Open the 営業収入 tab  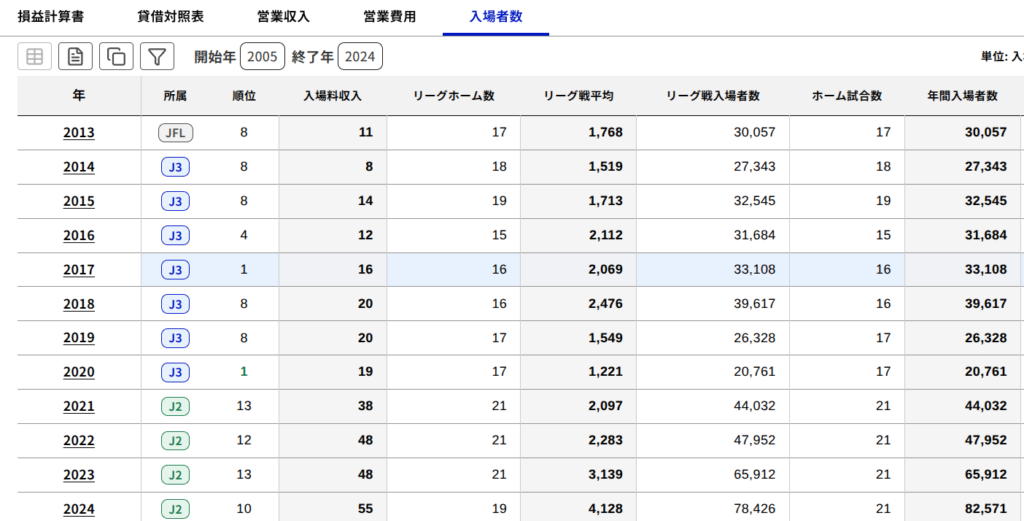click(283, 17)
